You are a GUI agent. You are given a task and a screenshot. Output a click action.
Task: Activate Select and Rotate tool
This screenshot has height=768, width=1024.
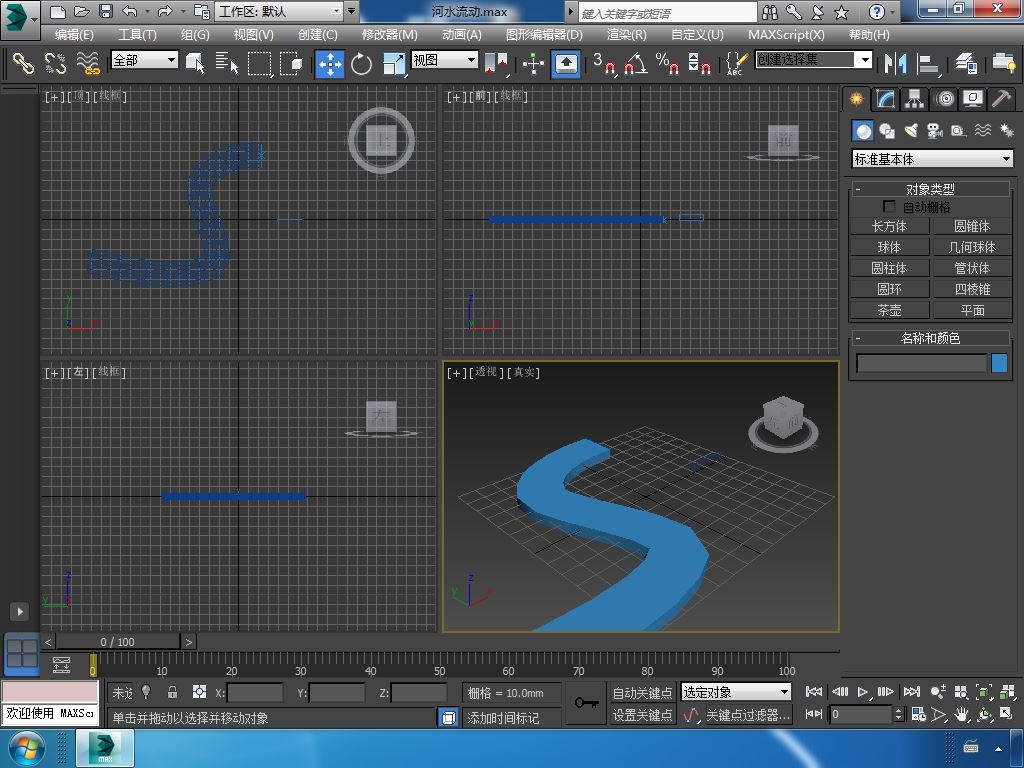point(361,64)
